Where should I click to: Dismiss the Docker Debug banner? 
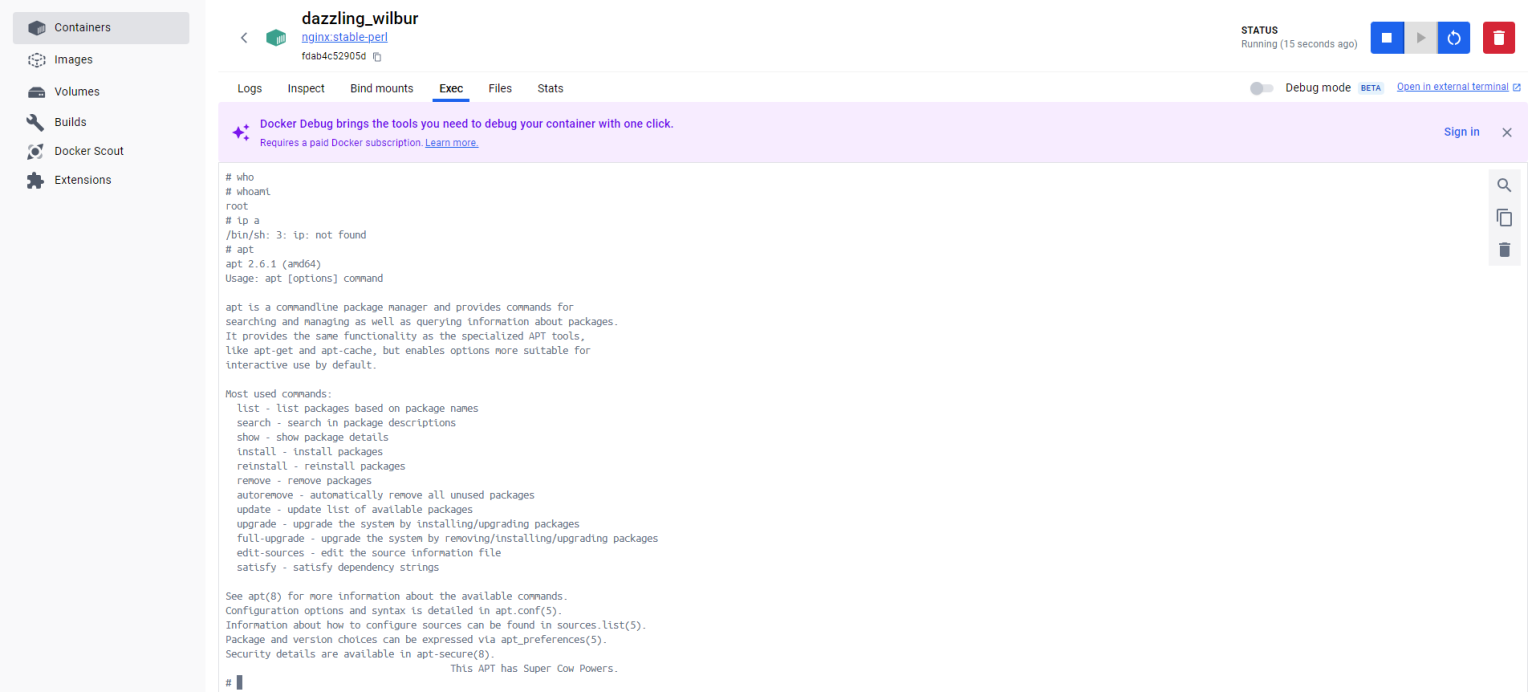point(1506,132)
